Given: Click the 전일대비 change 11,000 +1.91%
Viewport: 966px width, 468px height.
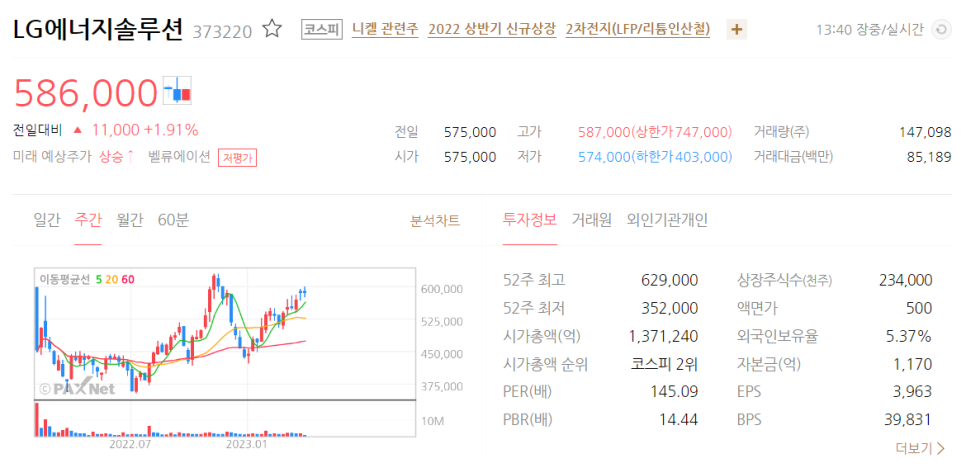Looking at the screenshot, I should 145,130.
